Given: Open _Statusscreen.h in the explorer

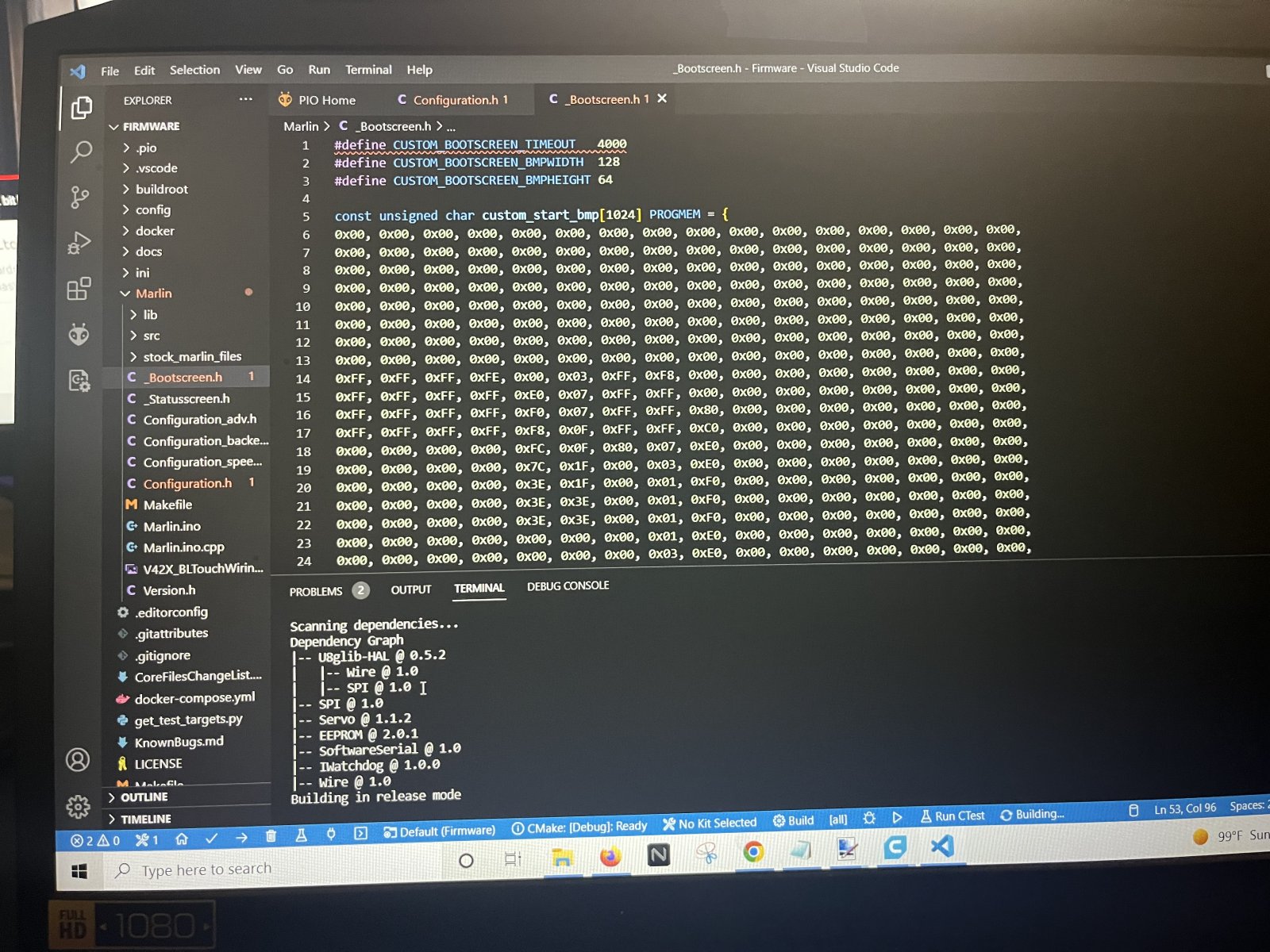Looking at the screenshot, I should click(x=187, y=399).
